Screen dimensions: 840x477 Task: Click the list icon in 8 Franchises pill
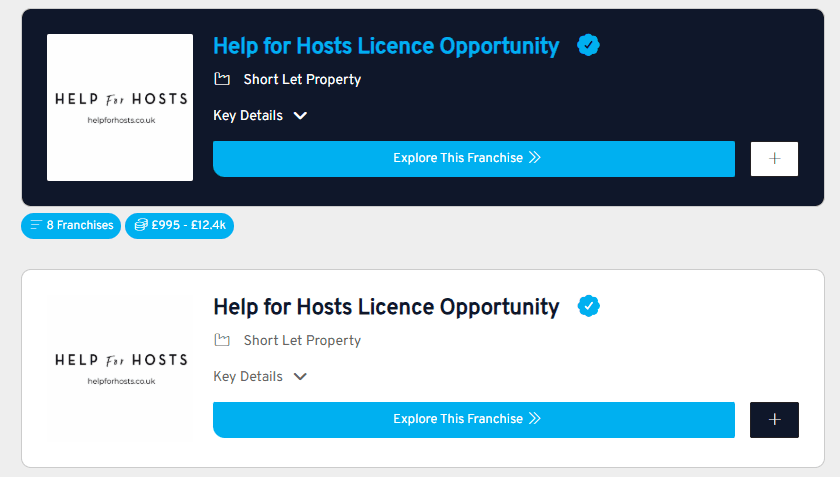click(x=36, y=225)
